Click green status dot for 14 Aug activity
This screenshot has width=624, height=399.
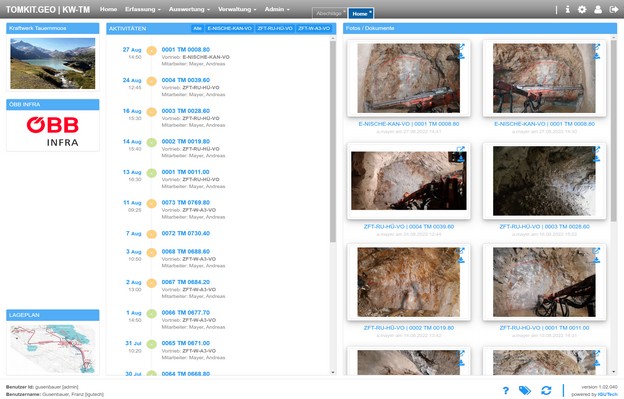(x=152, y=142)
